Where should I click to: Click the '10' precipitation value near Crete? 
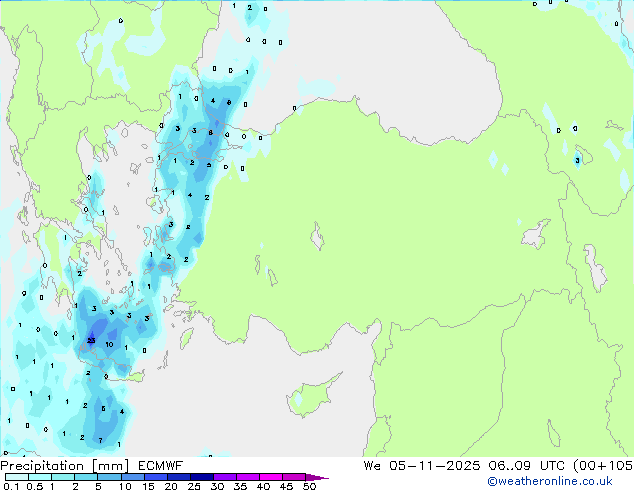pyautogui.click(x=109, y=344)
